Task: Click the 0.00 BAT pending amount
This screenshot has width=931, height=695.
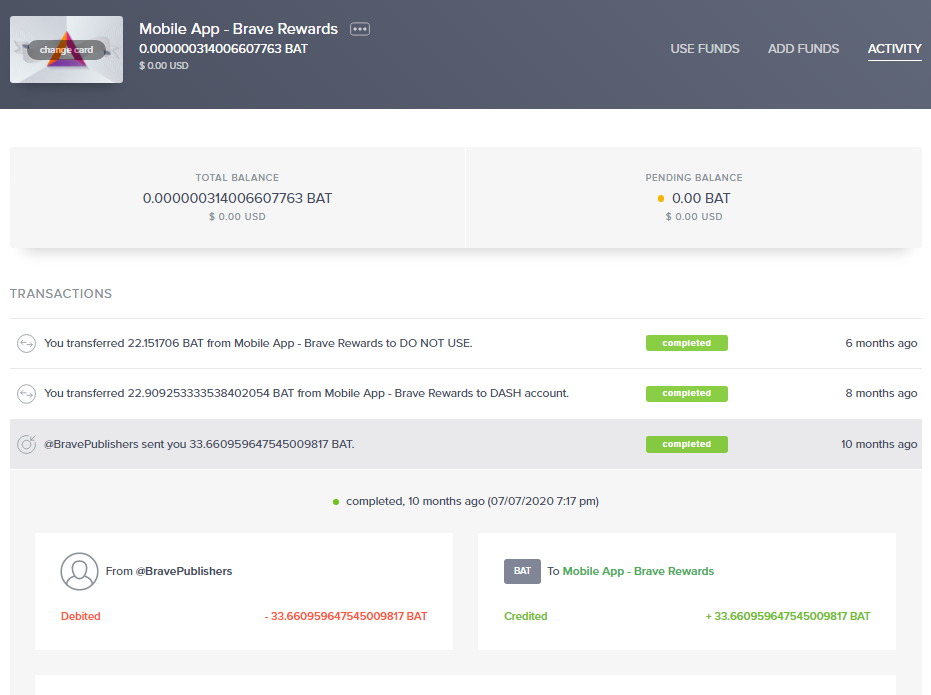Action: click(701, 198)
